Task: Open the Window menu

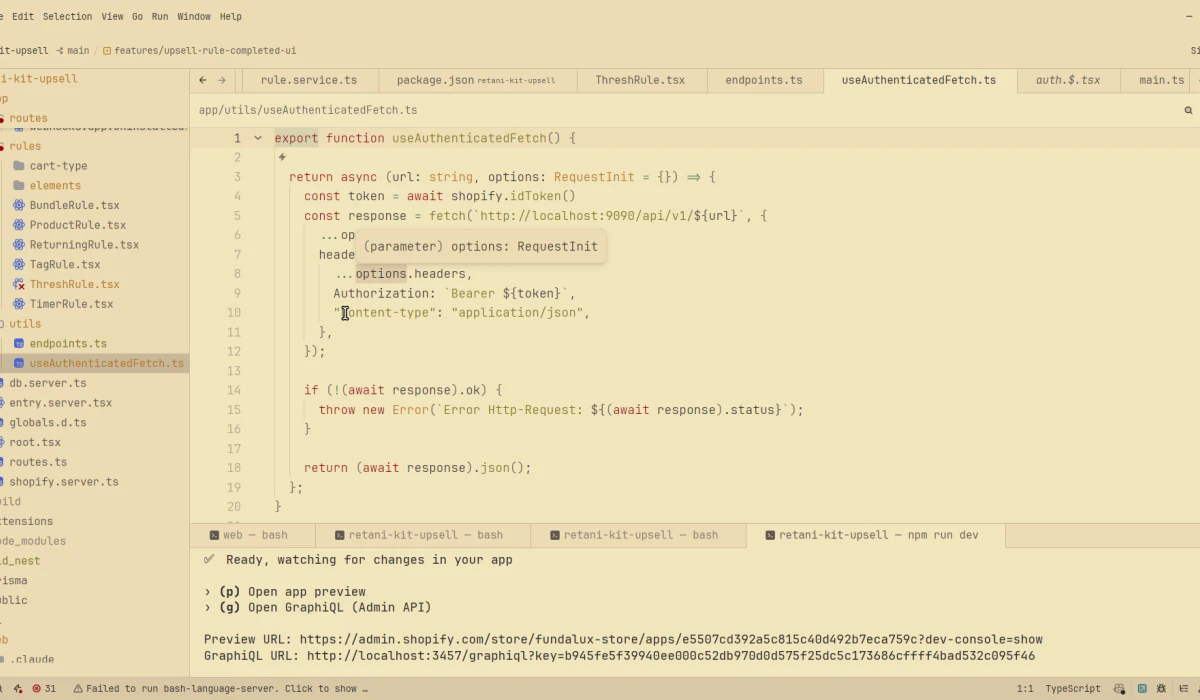Action: tap(194, 17)
